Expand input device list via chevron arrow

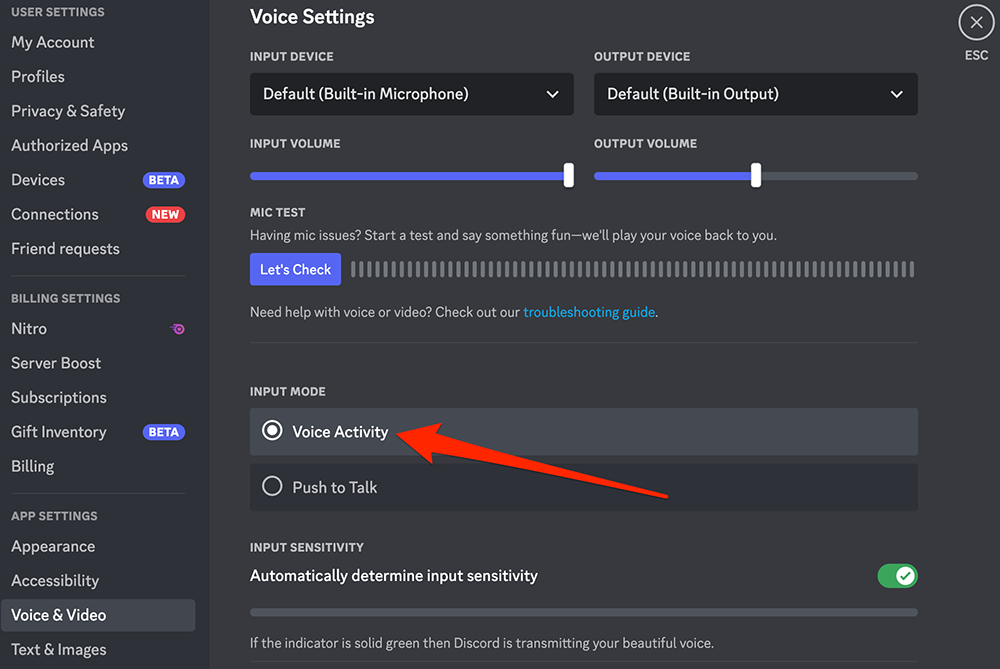552,94
